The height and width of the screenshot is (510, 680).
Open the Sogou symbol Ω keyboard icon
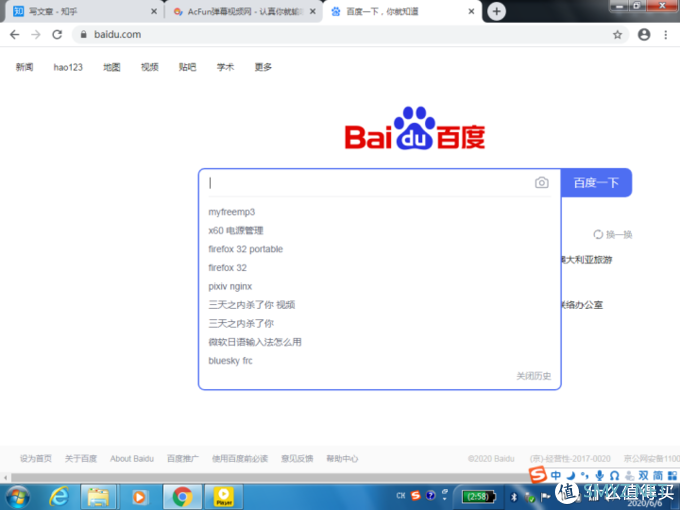[614, 476]
